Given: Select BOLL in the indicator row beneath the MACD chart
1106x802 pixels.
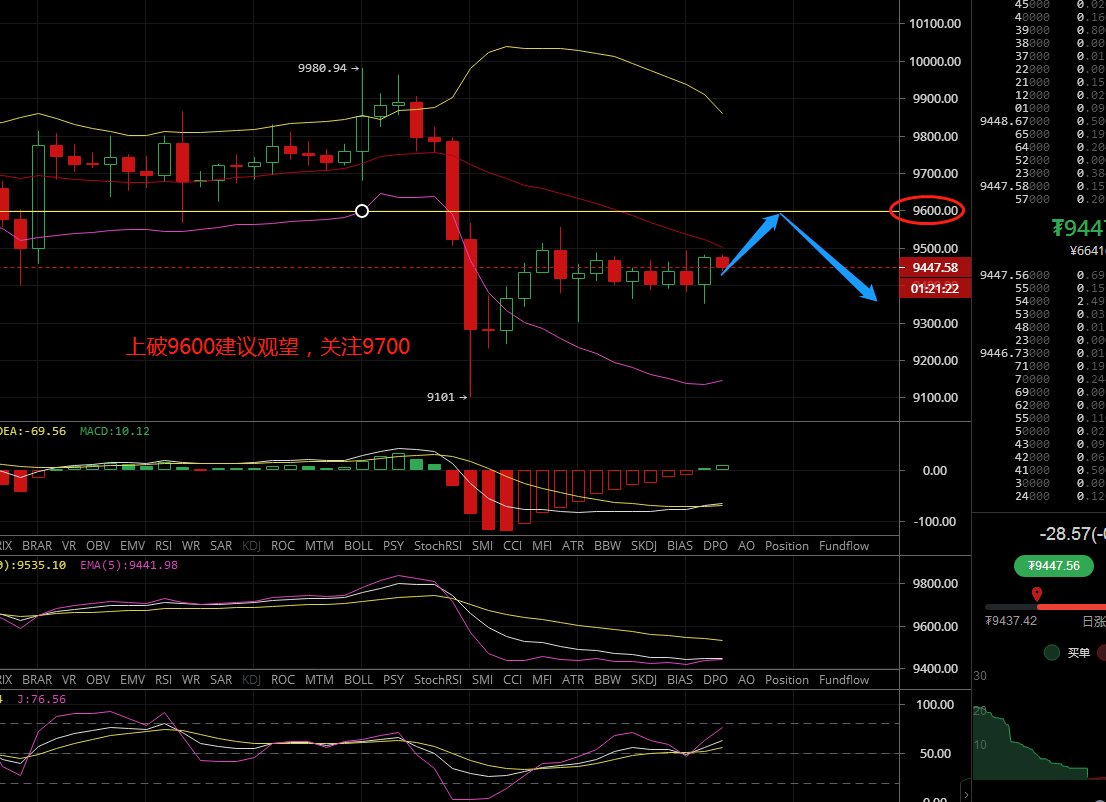Looking at the screenshot, I should (x=358, y=546).
